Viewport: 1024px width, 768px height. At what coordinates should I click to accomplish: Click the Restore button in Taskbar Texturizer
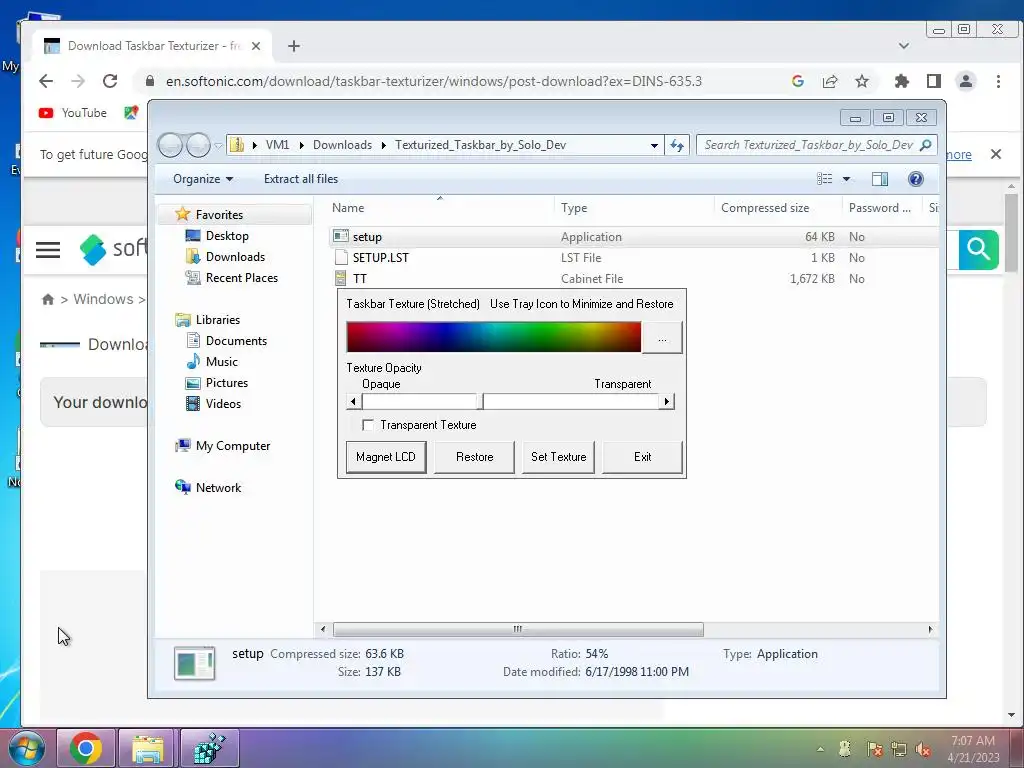click(475, 456)
